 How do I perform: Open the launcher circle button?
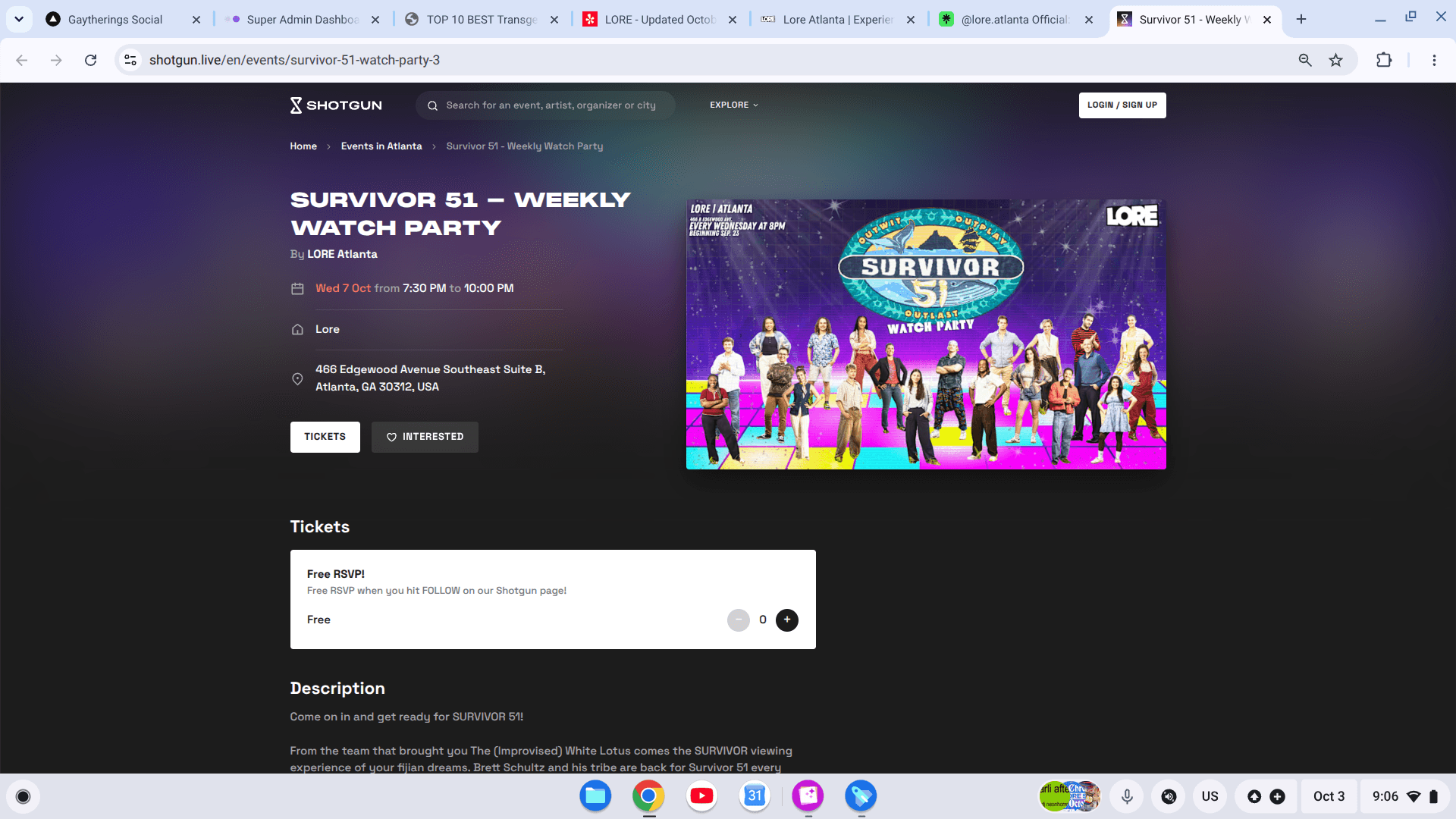coord(23,796)
